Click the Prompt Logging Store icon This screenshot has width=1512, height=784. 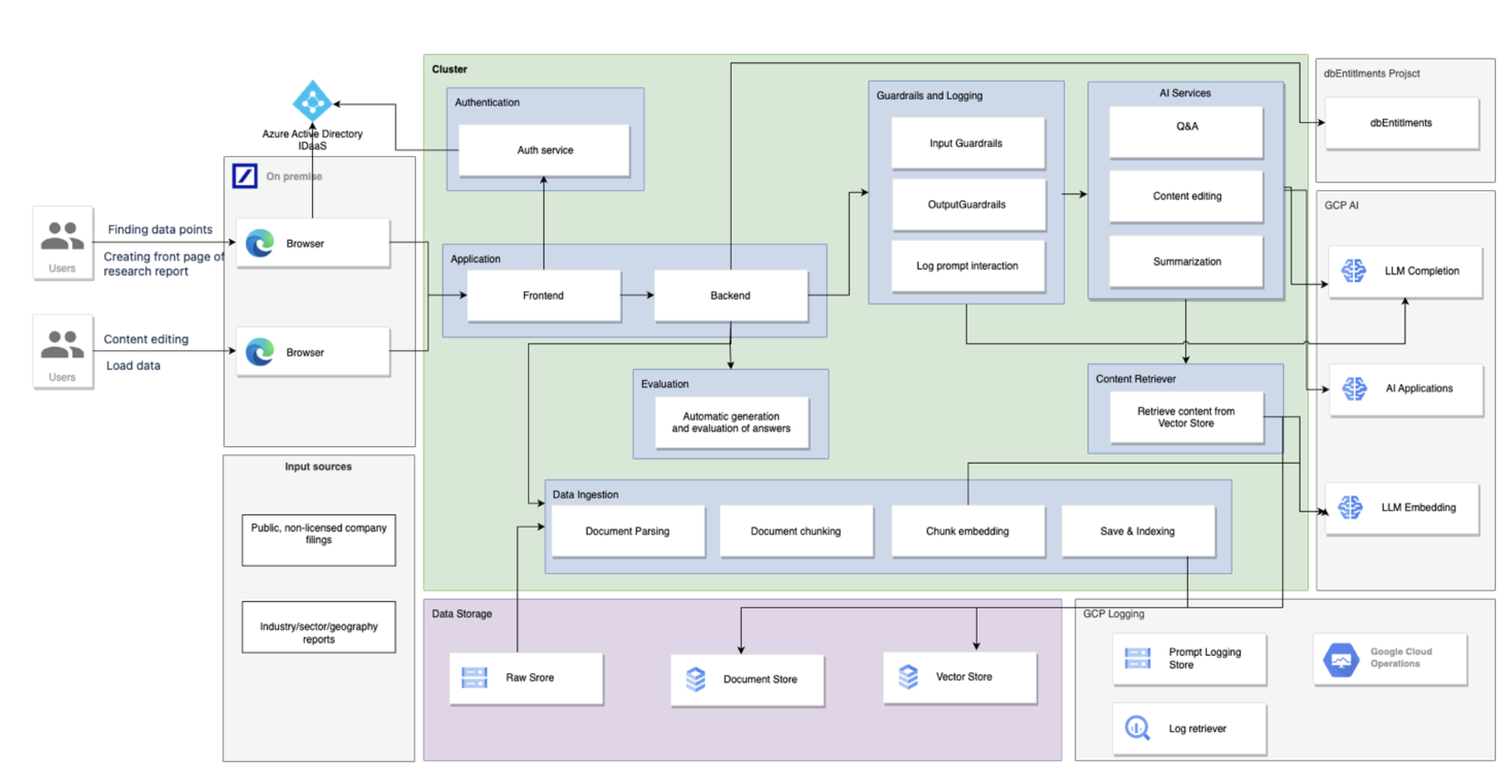1137,658
